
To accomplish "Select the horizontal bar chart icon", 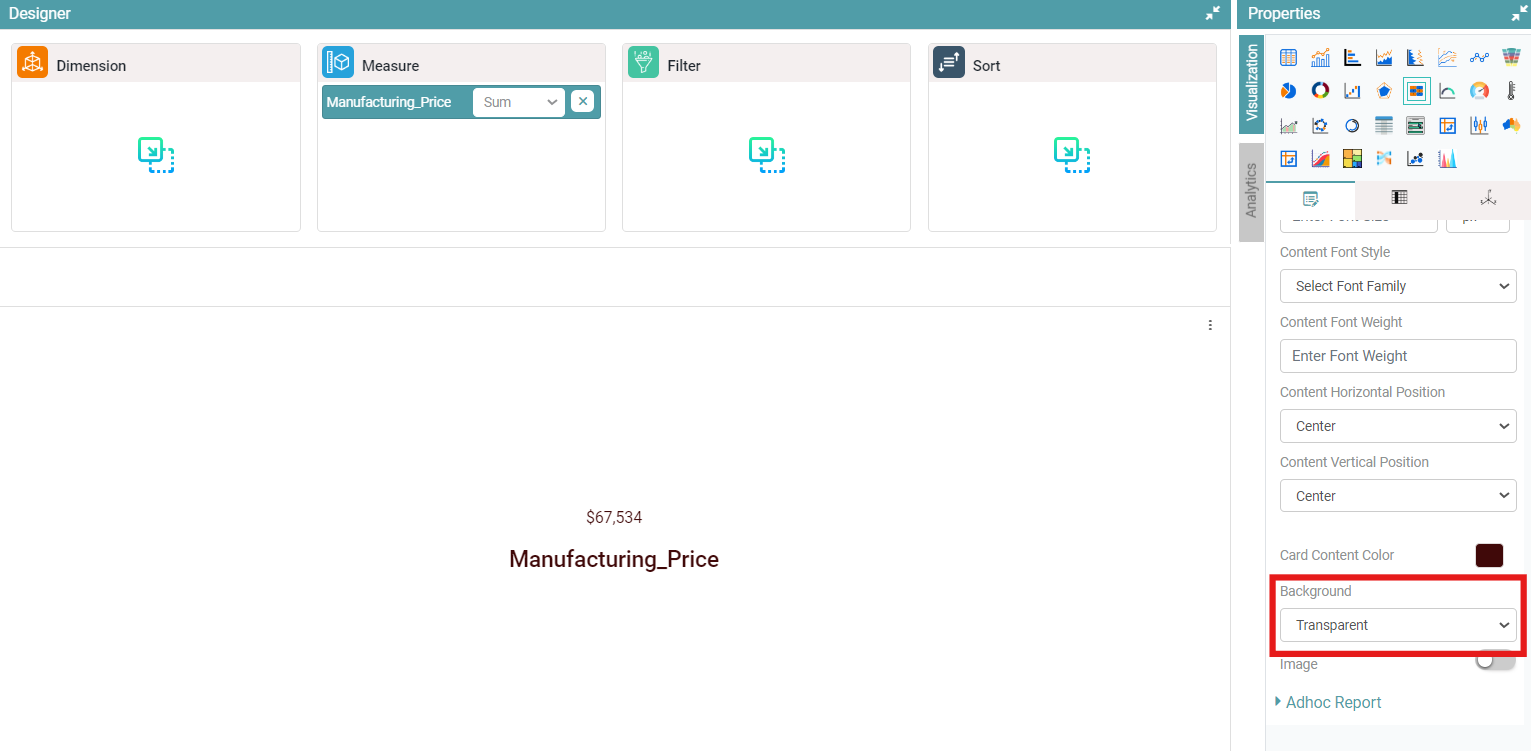I will coord(1352,58).
